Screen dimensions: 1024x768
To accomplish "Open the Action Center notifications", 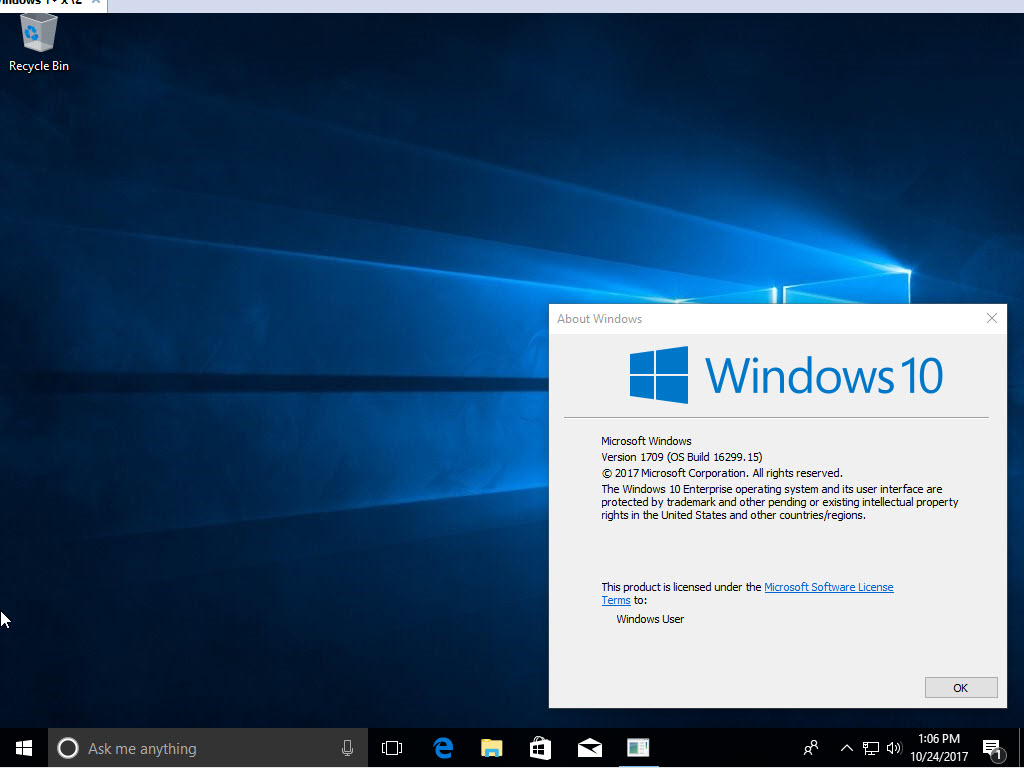I will (x=992, y=748).
